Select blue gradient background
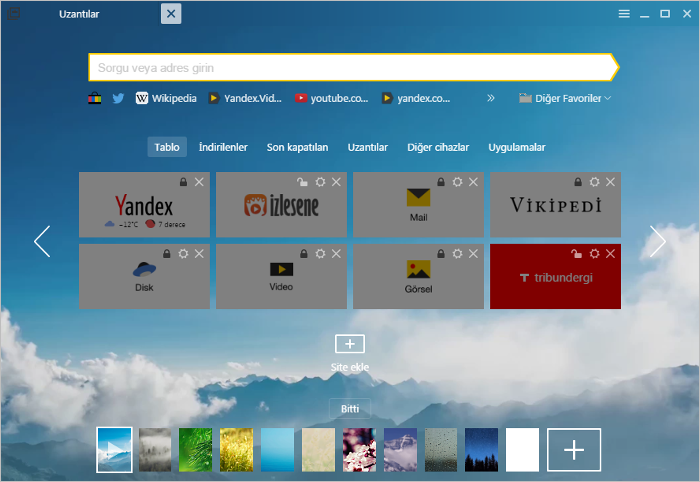 pyautogui.click(x=277, y=450)
